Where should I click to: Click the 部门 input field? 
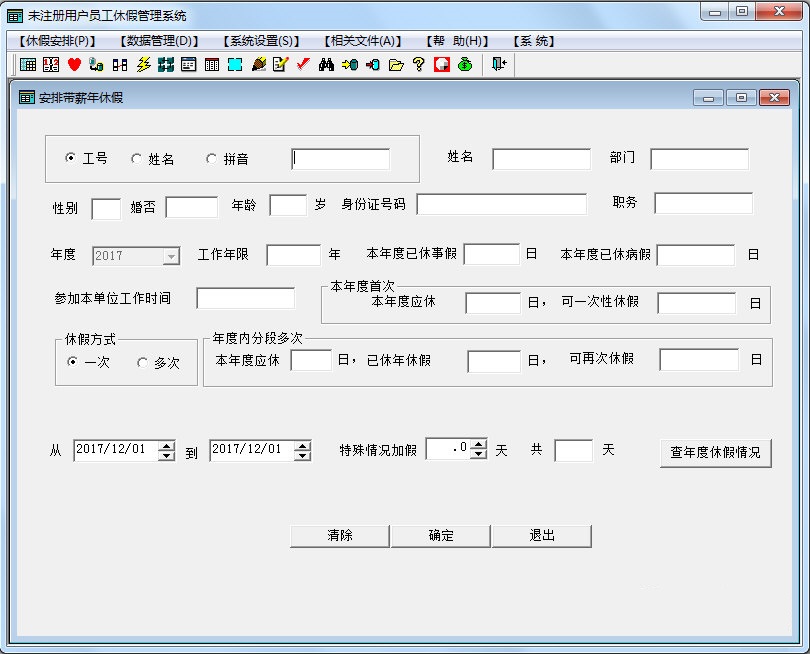(x=699, y=159)
